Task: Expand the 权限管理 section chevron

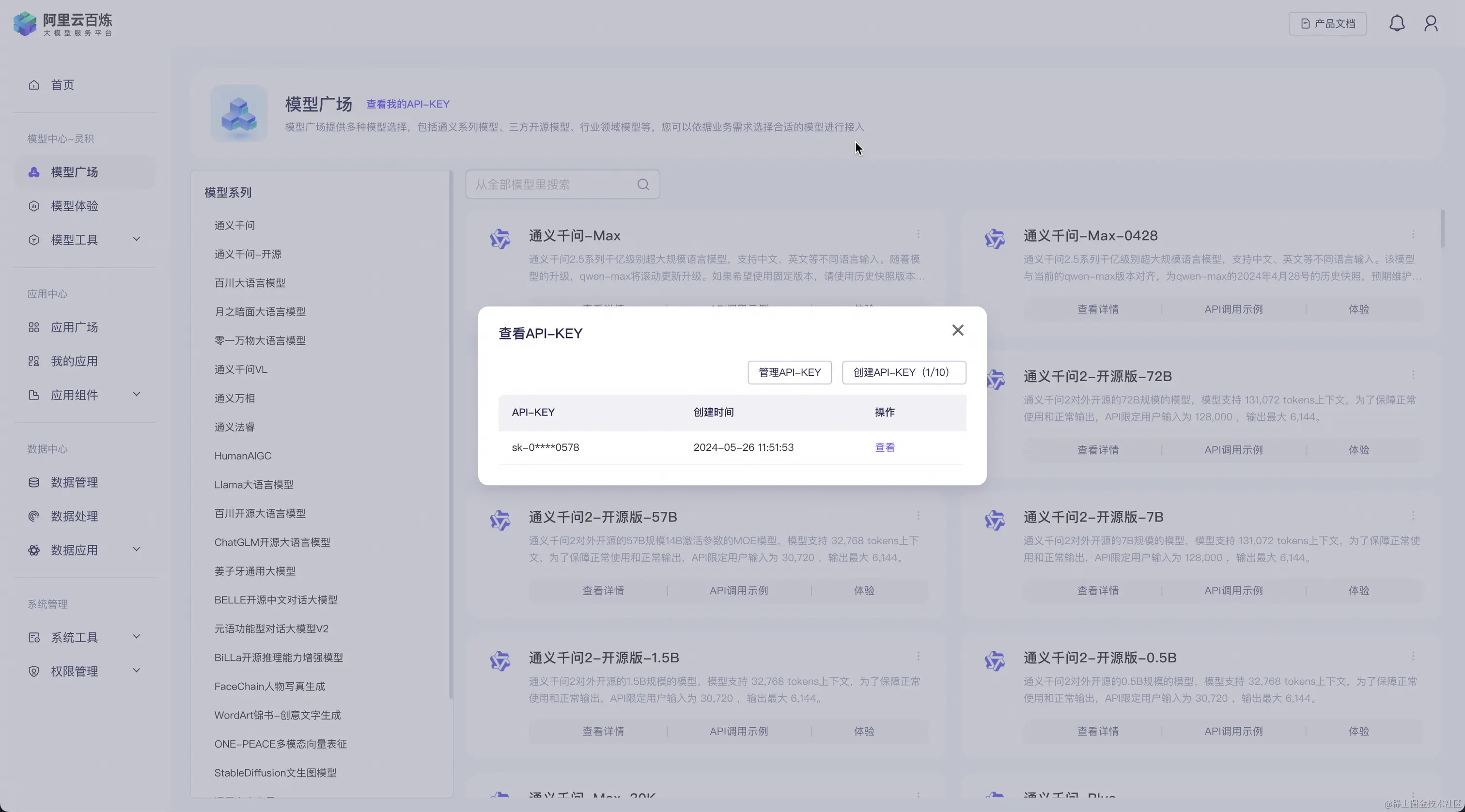Action: click(137, 671)
